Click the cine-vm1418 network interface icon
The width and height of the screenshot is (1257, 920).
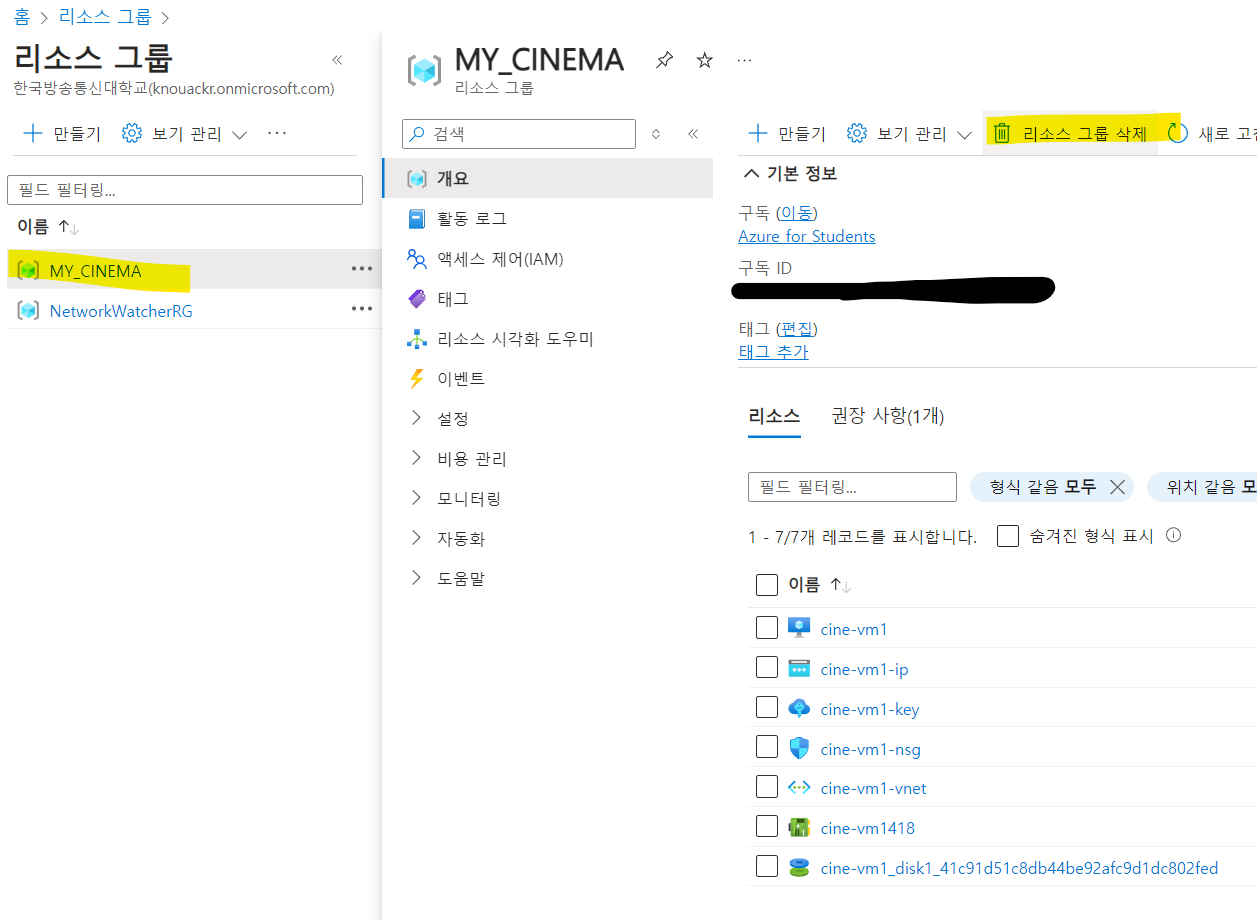tap(798, 827)
